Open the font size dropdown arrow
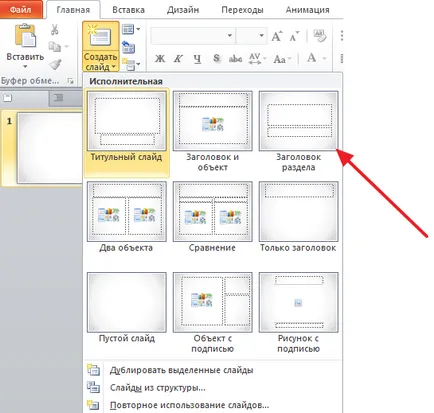The height and width of the screenshot is (413, 434). [x=262, y=36]
